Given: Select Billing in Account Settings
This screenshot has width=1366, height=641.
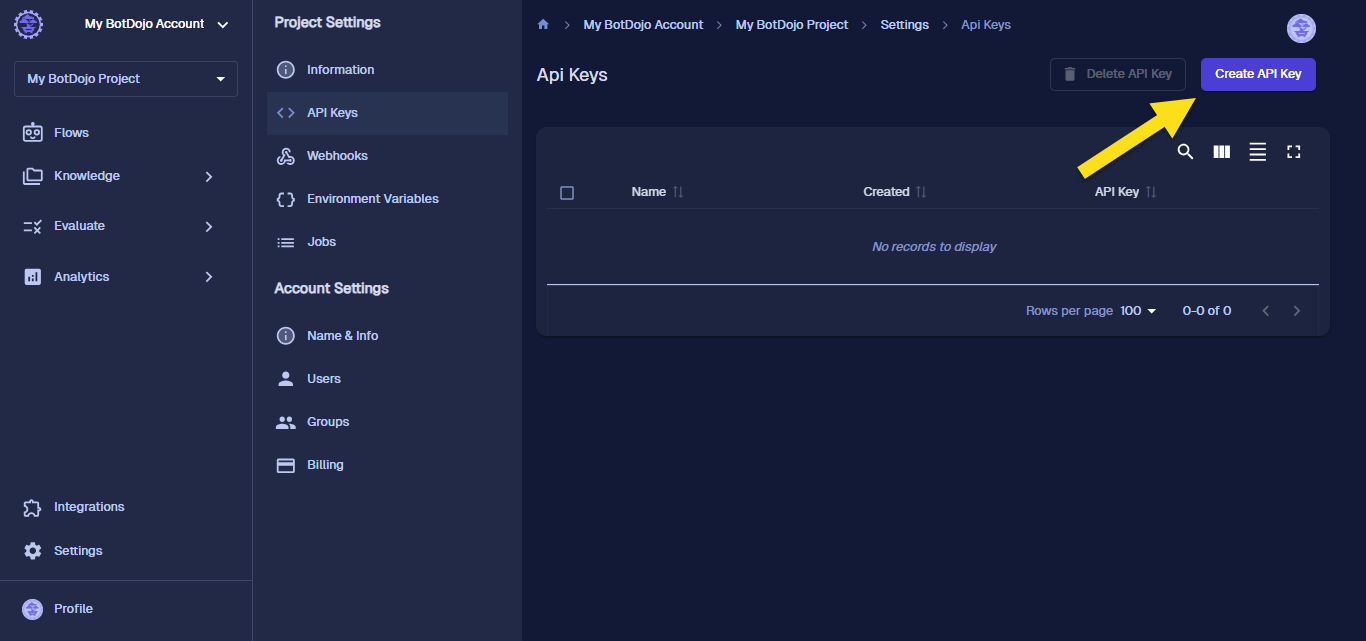Looking at the screenshot, I should pos(388,465).
